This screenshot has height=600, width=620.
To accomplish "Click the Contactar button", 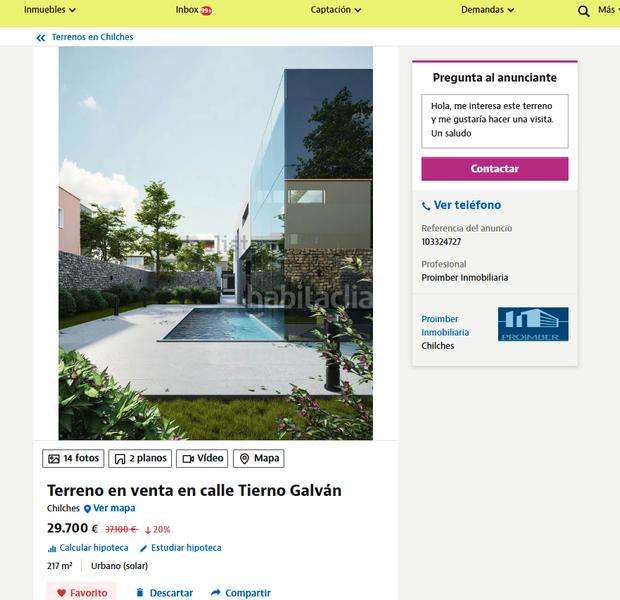I will point(495,169).
